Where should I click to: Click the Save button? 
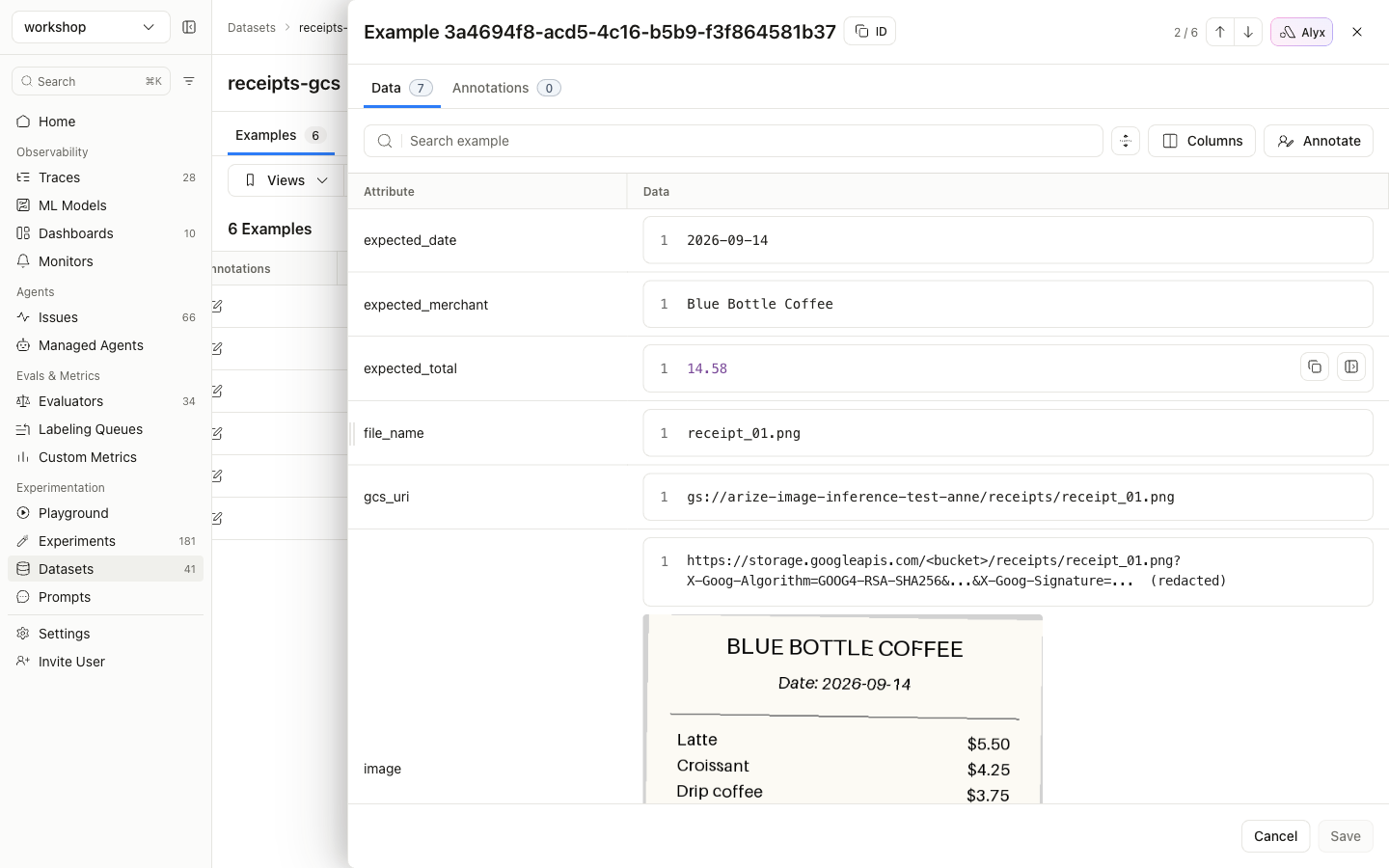coord(1346,836)
